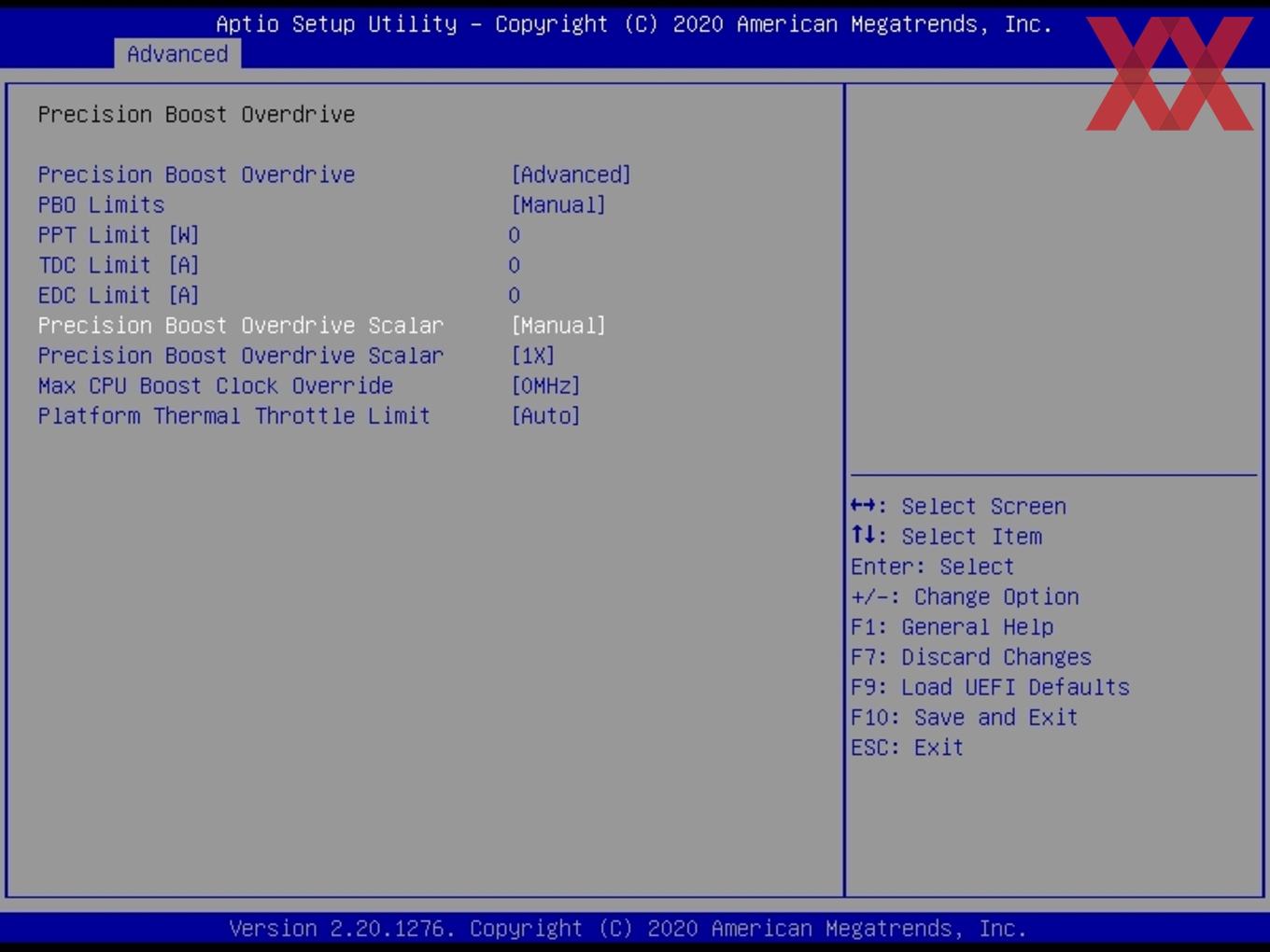Change Platform Thermal Throttle Limit [Auto]
1270x952 pixels.
click(545, 415)
